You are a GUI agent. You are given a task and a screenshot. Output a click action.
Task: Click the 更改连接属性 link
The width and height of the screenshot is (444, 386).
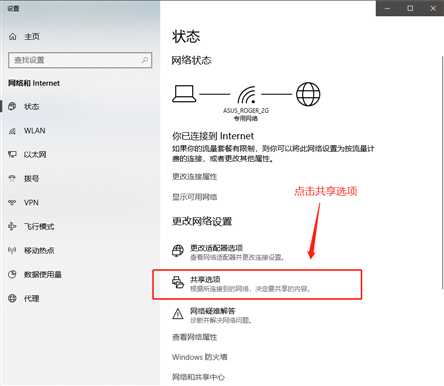194,176
